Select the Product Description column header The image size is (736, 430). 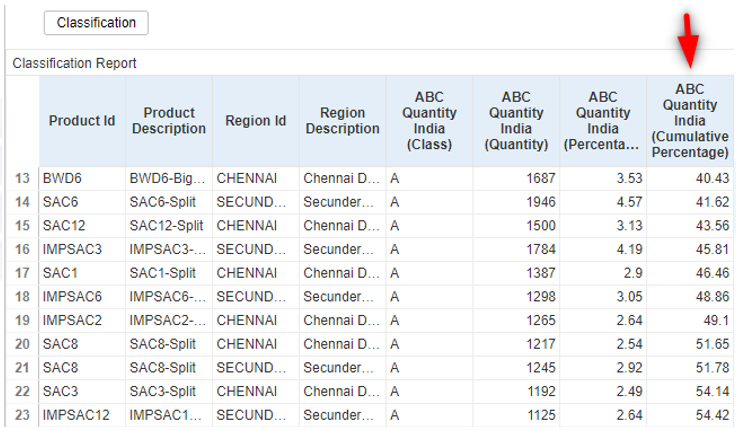point(168,121)
